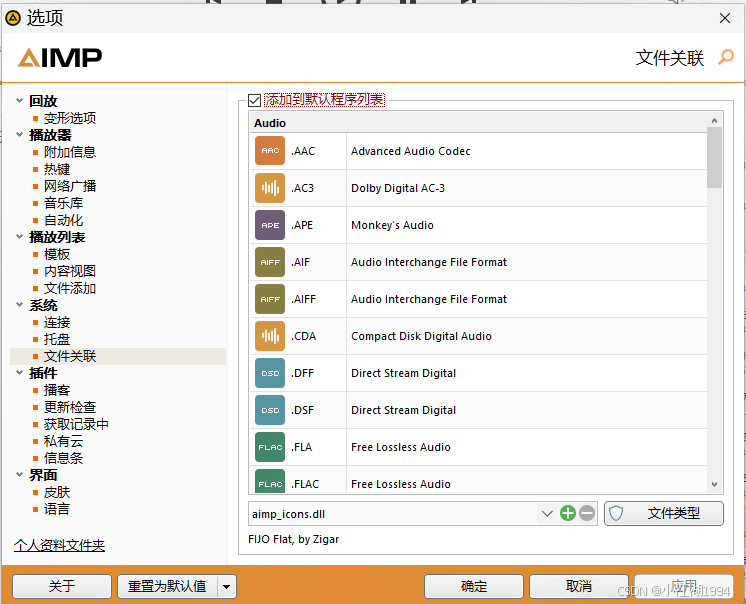The image size is (746, 604).
Task: Collapse the 回放 tree section
Action: [x=20, y=100]
